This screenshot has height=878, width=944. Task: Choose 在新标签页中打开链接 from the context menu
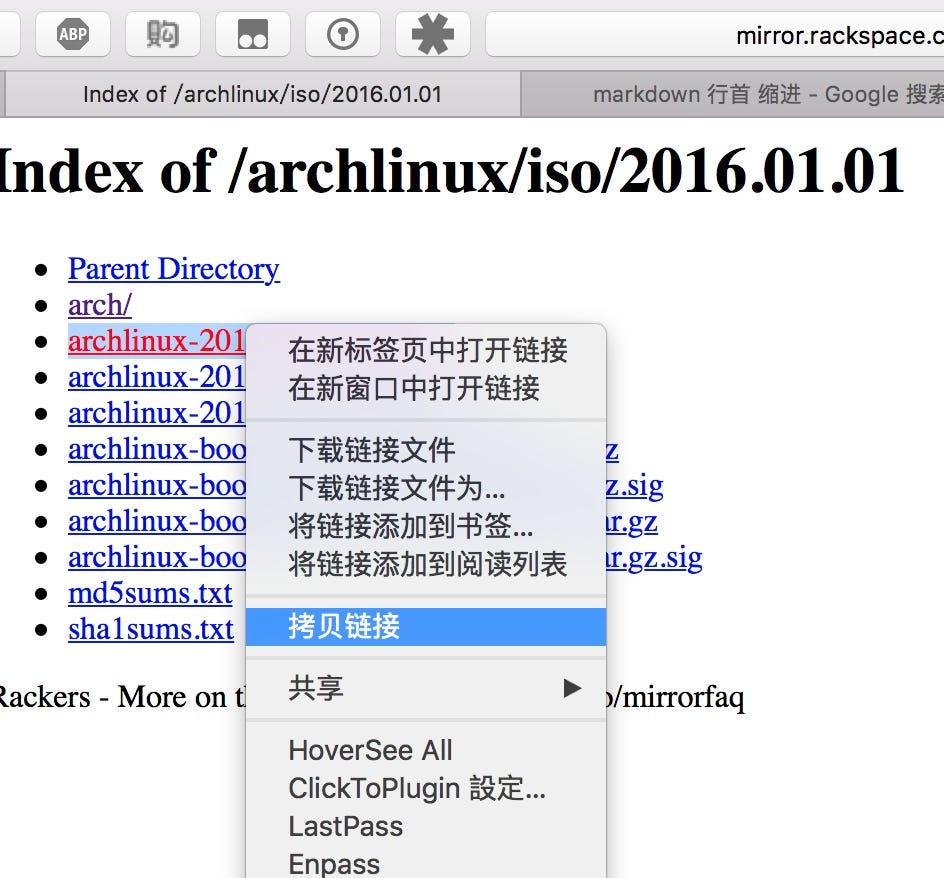click(426, 350)
